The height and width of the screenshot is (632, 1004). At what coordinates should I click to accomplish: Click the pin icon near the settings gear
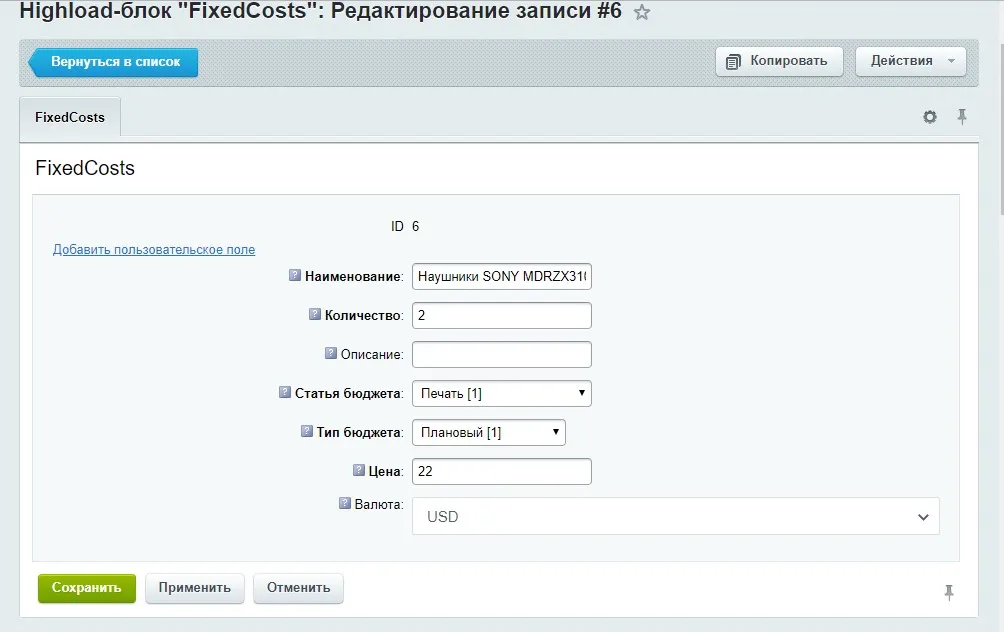tap(961, 117)
